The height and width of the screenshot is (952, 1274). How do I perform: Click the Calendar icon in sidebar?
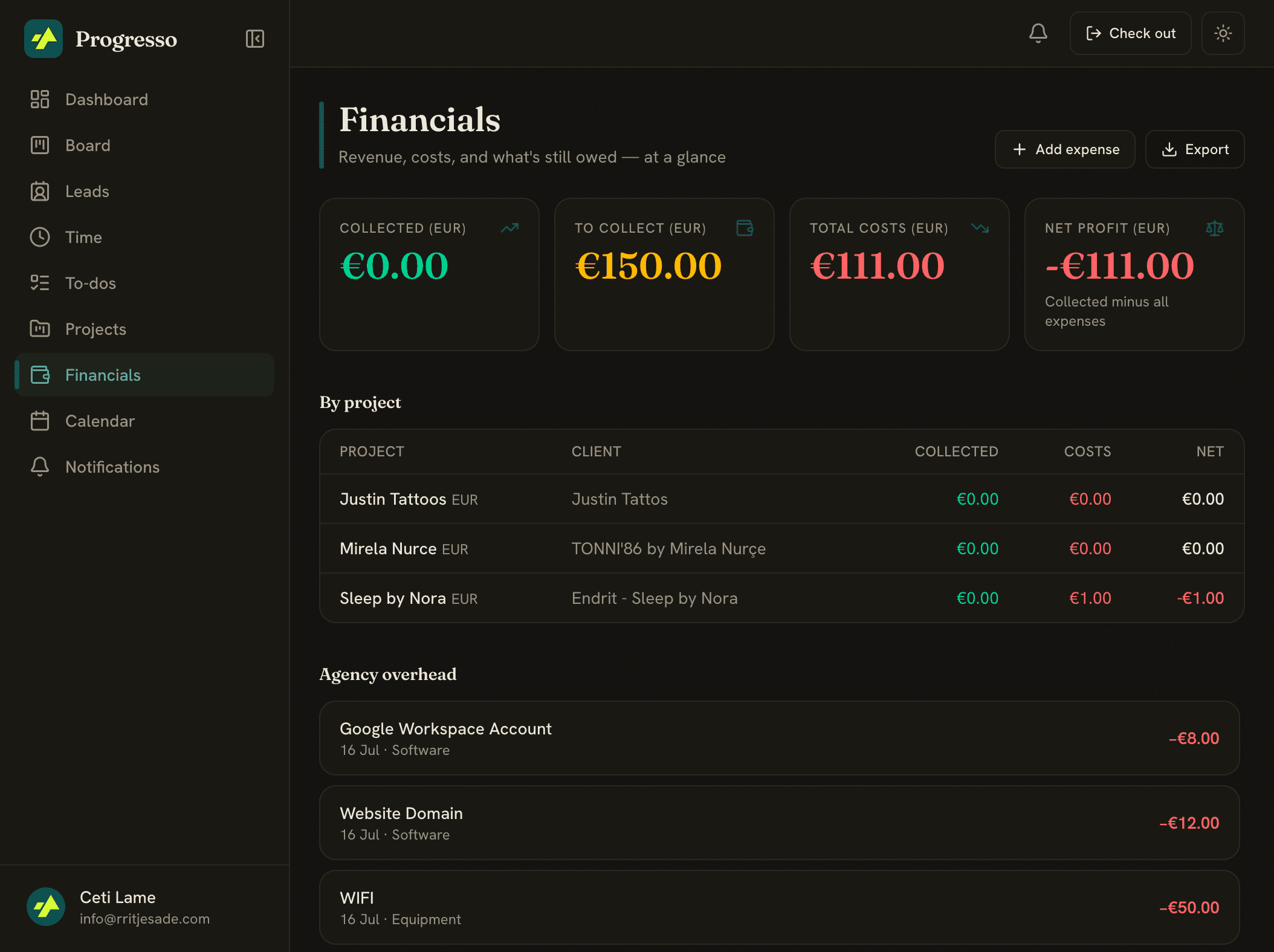[x=40, y=421]
